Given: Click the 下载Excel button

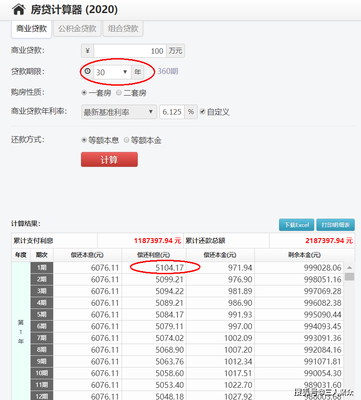Looking at the screenshot, I should [x=296, y=225].
